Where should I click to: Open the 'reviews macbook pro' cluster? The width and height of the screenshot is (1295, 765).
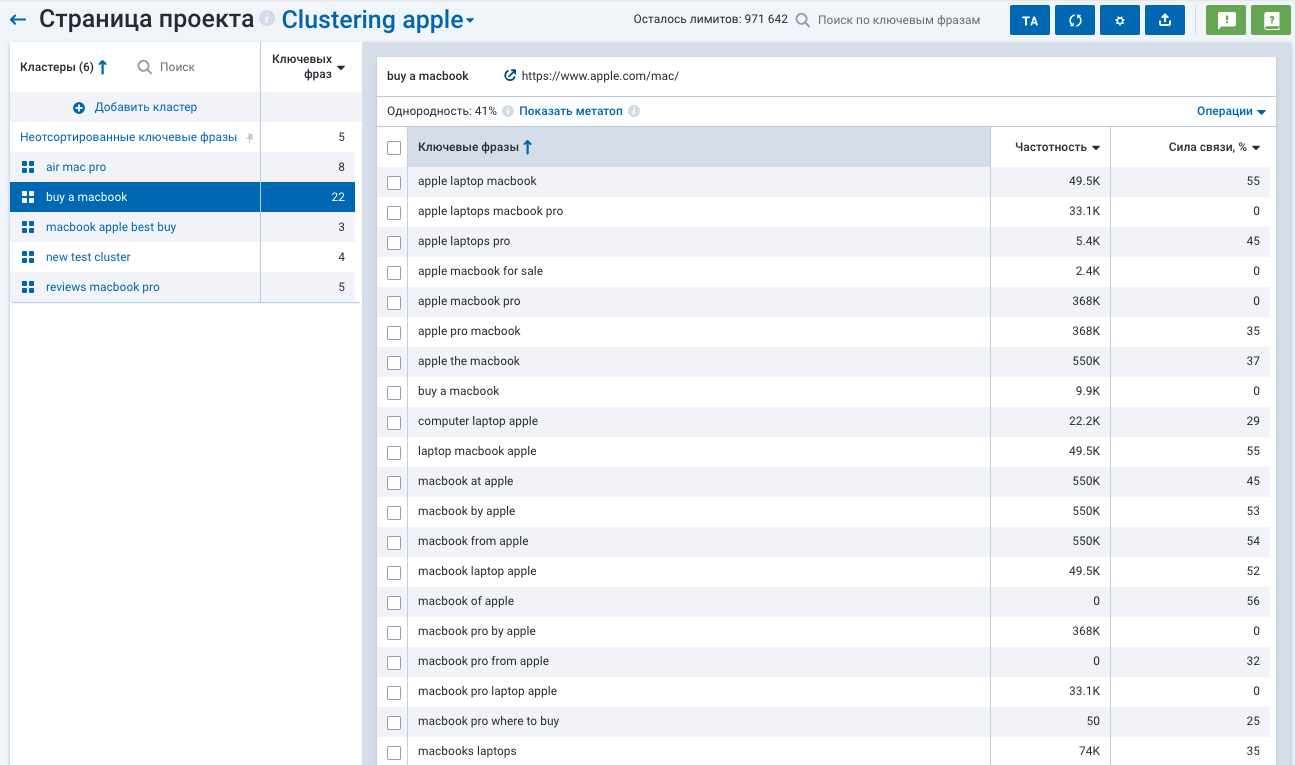tap(102, 287)
